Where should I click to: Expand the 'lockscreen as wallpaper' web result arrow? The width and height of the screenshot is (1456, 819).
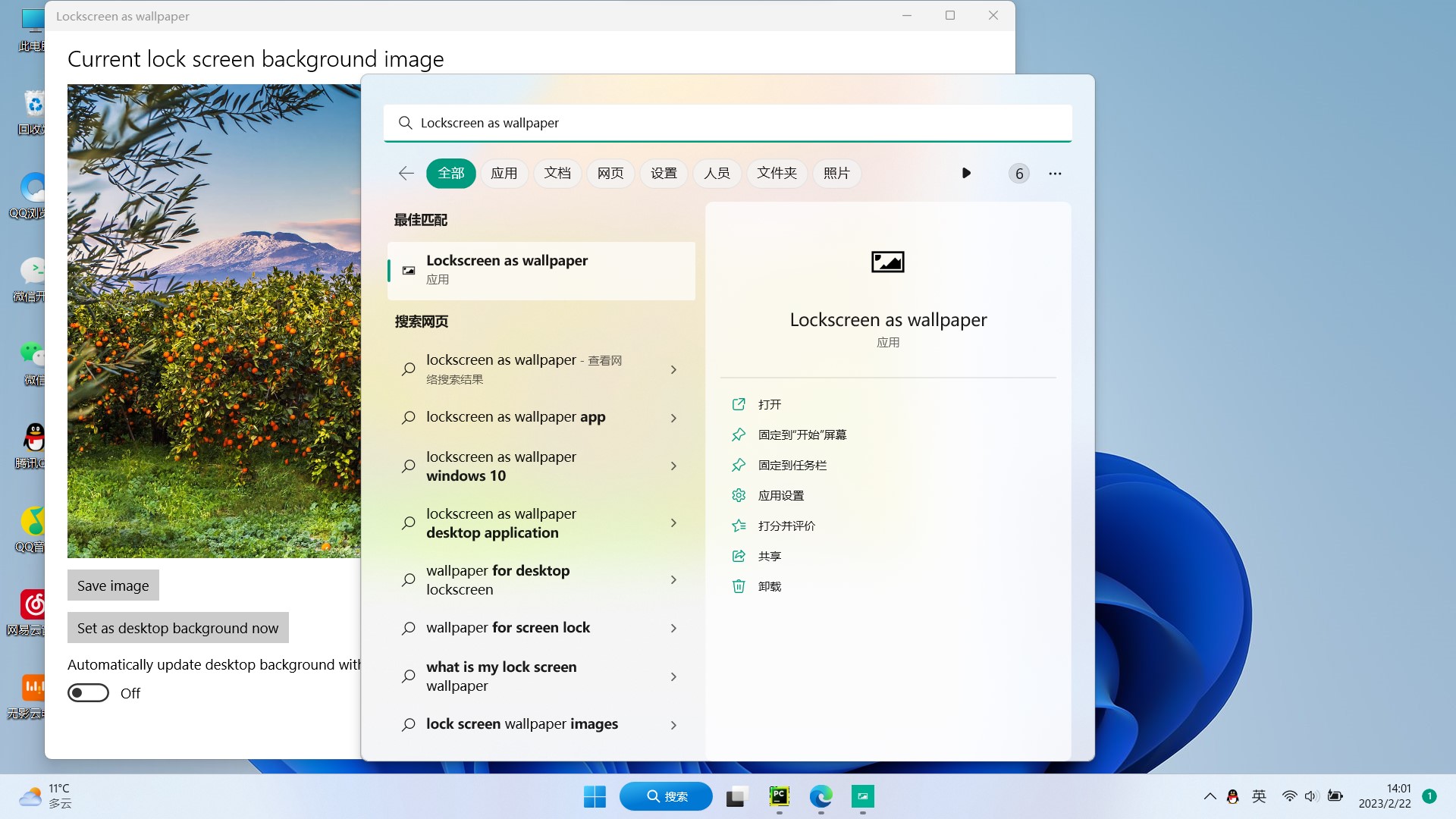pos(673,369)
